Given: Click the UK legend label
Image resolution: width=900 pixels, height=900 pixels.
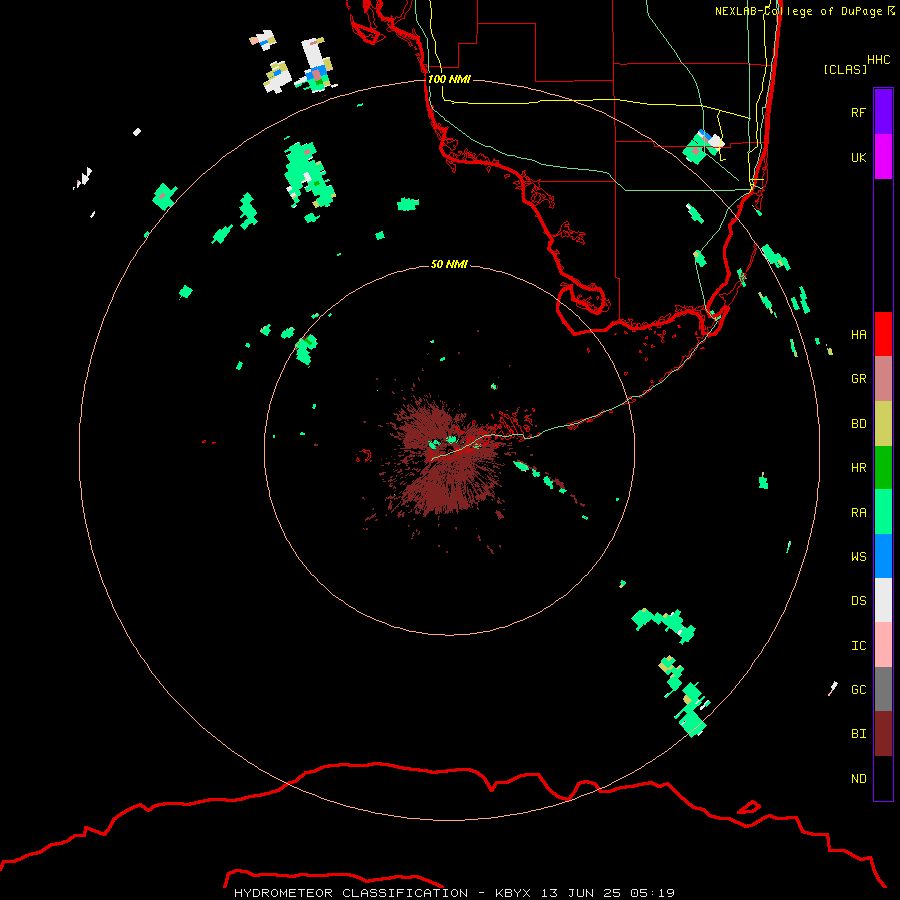Looking at the screenshot, I should click(859, 157).
